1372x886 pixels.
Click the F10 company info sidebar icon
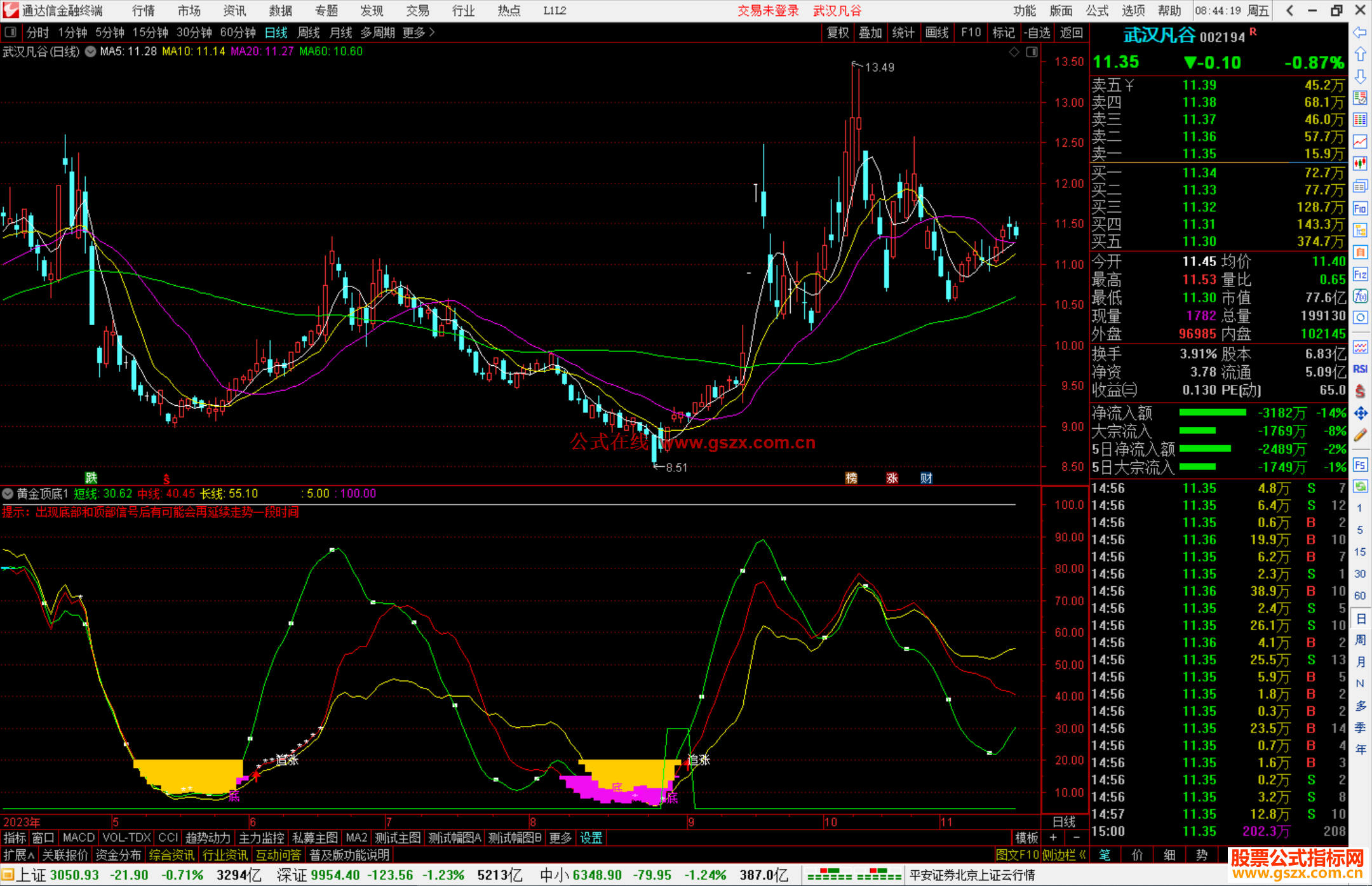[1360, 208]
